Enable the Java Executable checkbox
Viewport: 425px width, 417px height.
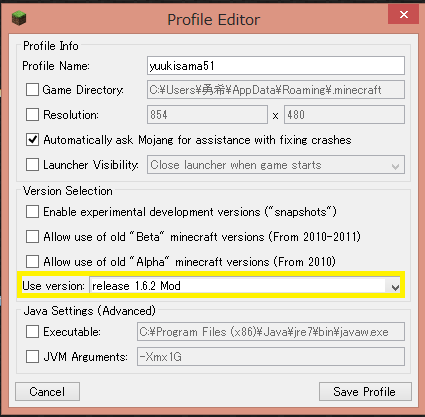coord(32,332)
